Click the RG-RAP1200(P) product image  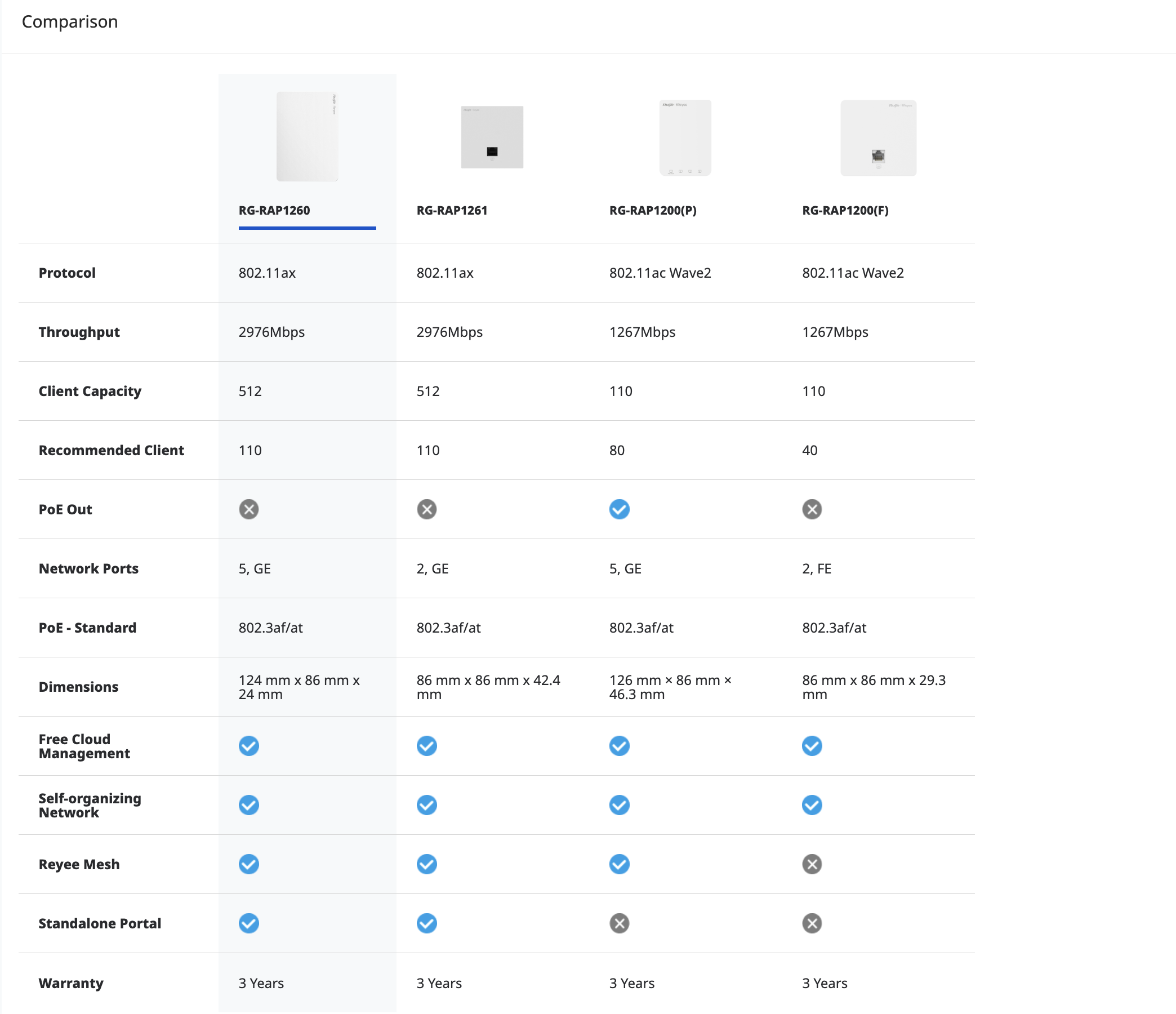pyautogui.click(x=684, y=138)
